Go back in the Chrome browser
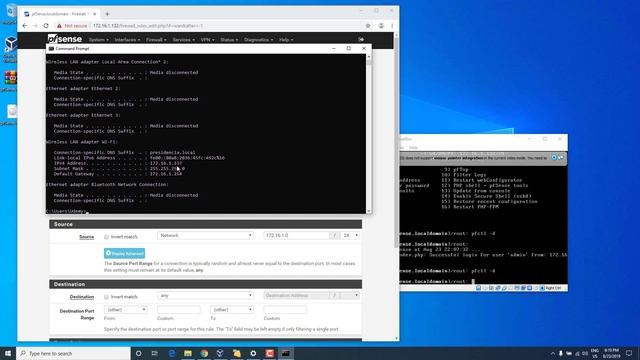The image size is (640, 360). pos(24,26)
